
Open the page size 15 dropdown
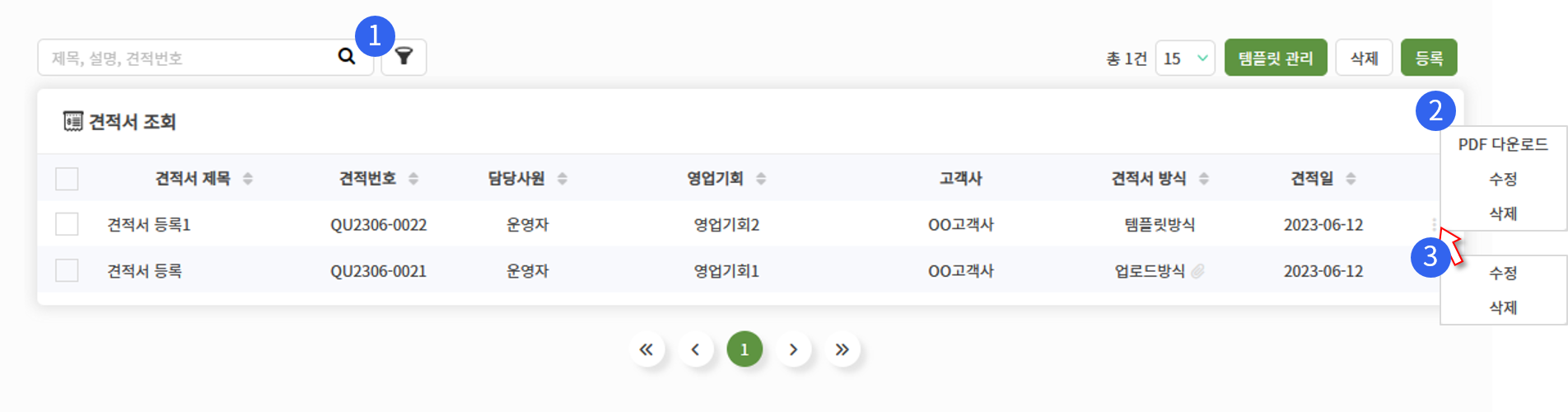click(1185, 58)
